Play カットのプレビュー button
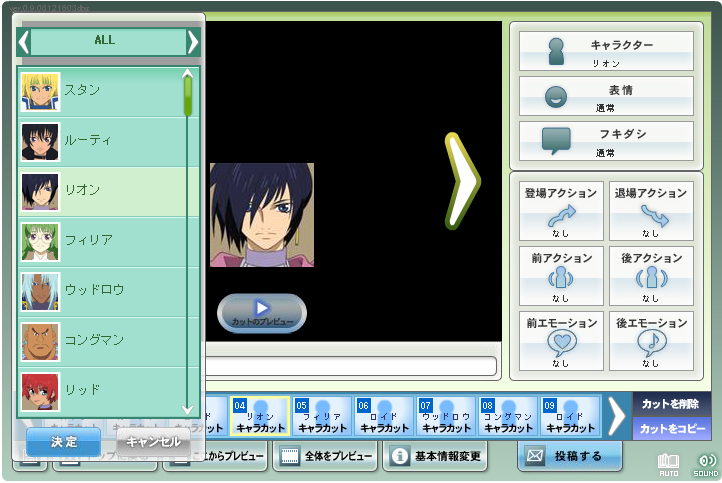Image resolution: width=722 pixels, height=483 pixels. (262, 313)
